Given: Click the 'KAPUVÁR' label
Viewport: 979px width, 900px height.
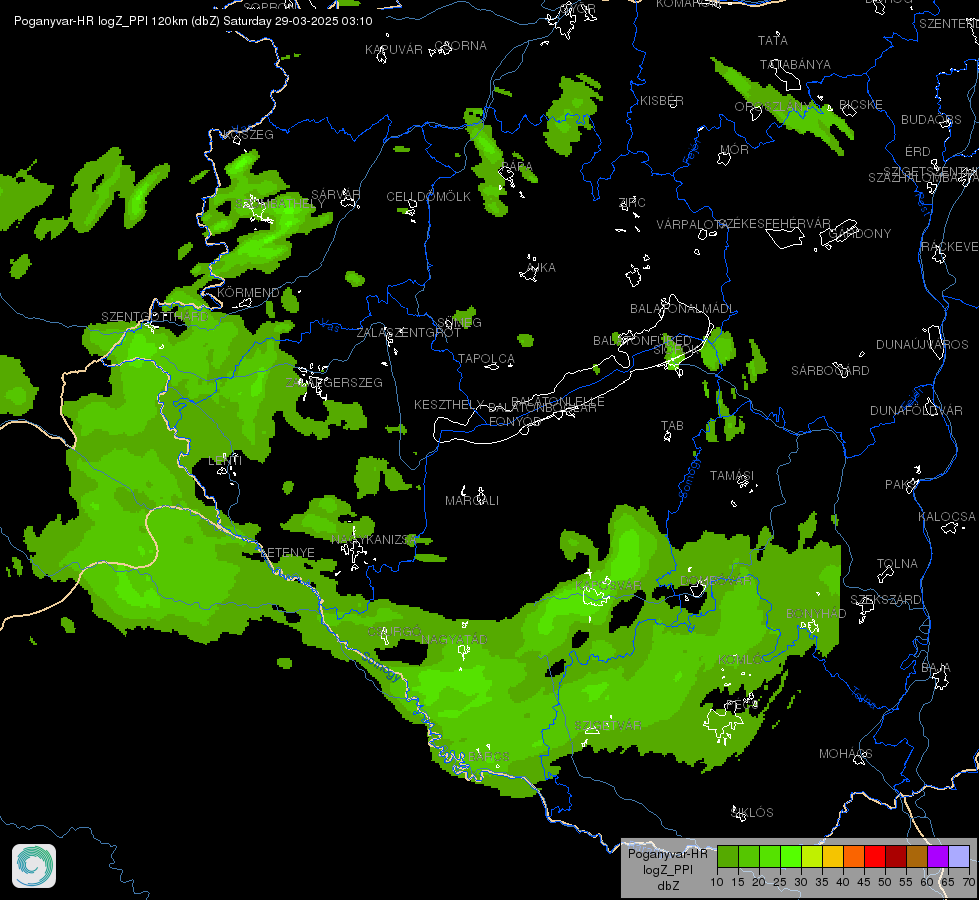Looking at the screenshot, I should [x=394, y=50].
